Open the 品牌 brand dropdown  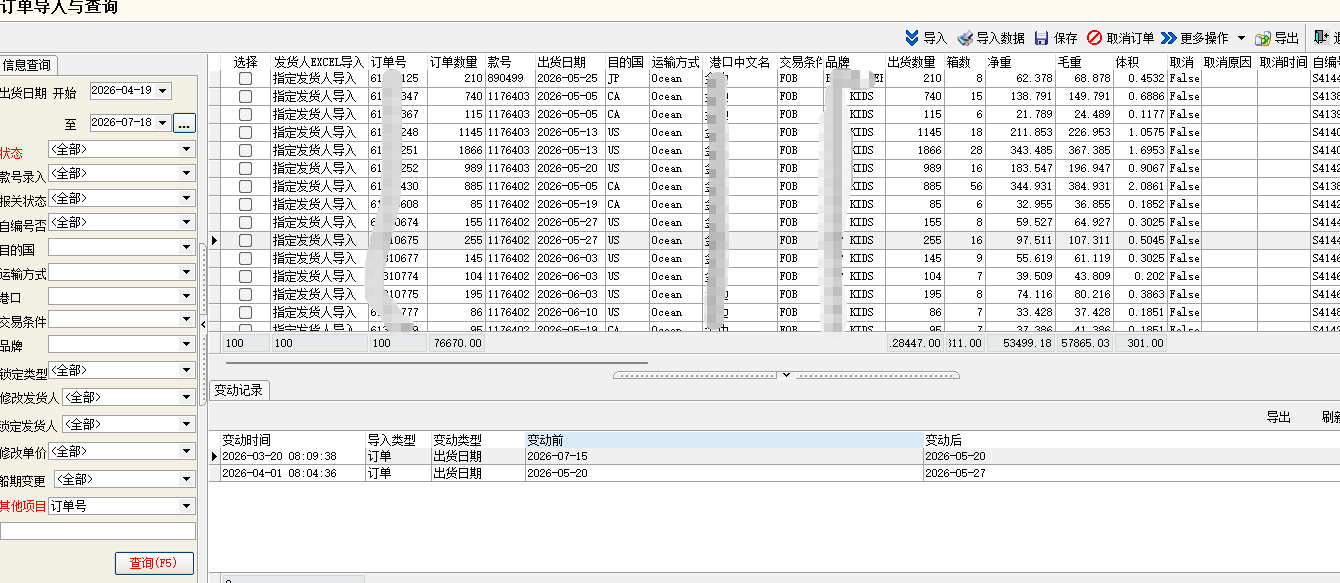pyautogui.click(x=187, y=344)
